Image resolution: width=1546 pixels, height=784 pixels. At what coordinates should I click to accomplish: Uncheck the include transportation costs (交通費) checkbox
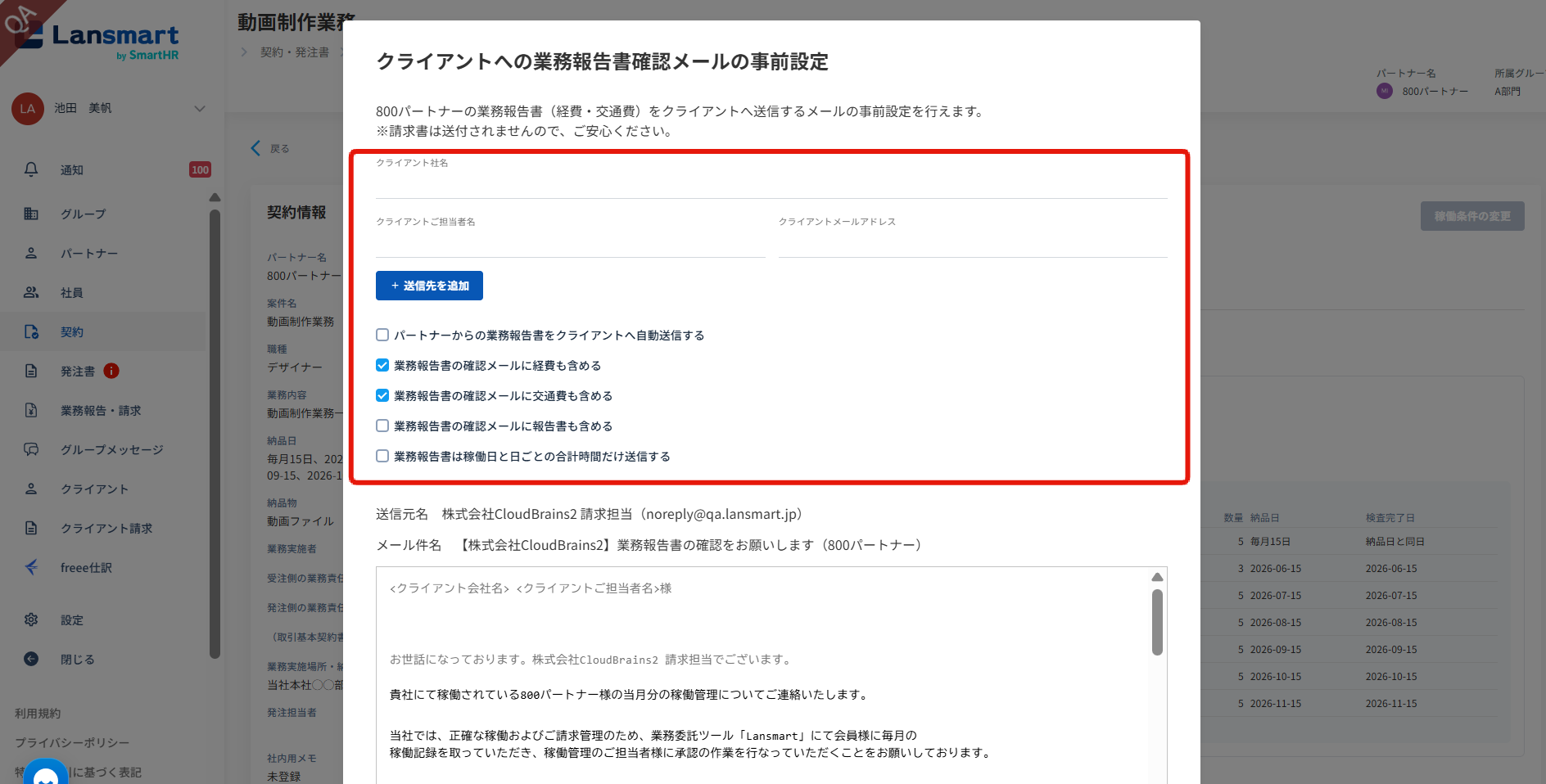tap(382, 395)
